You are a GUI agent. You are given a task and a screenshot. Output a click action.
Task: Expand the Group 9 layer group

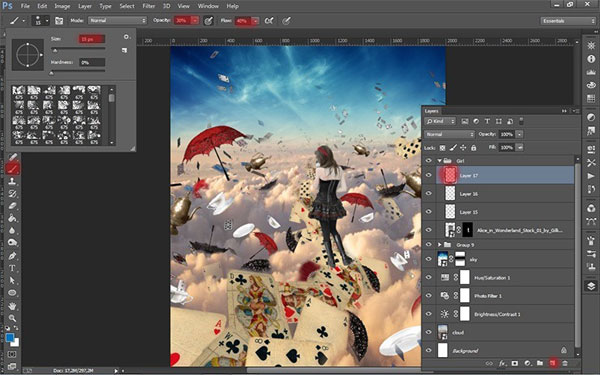(x=440, y=245)
